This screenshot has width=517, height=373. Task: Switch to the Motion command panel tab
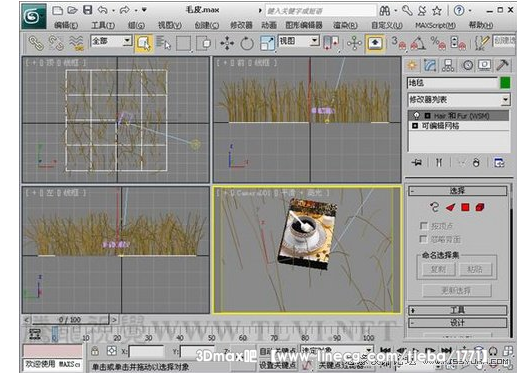tap(467, 65)
